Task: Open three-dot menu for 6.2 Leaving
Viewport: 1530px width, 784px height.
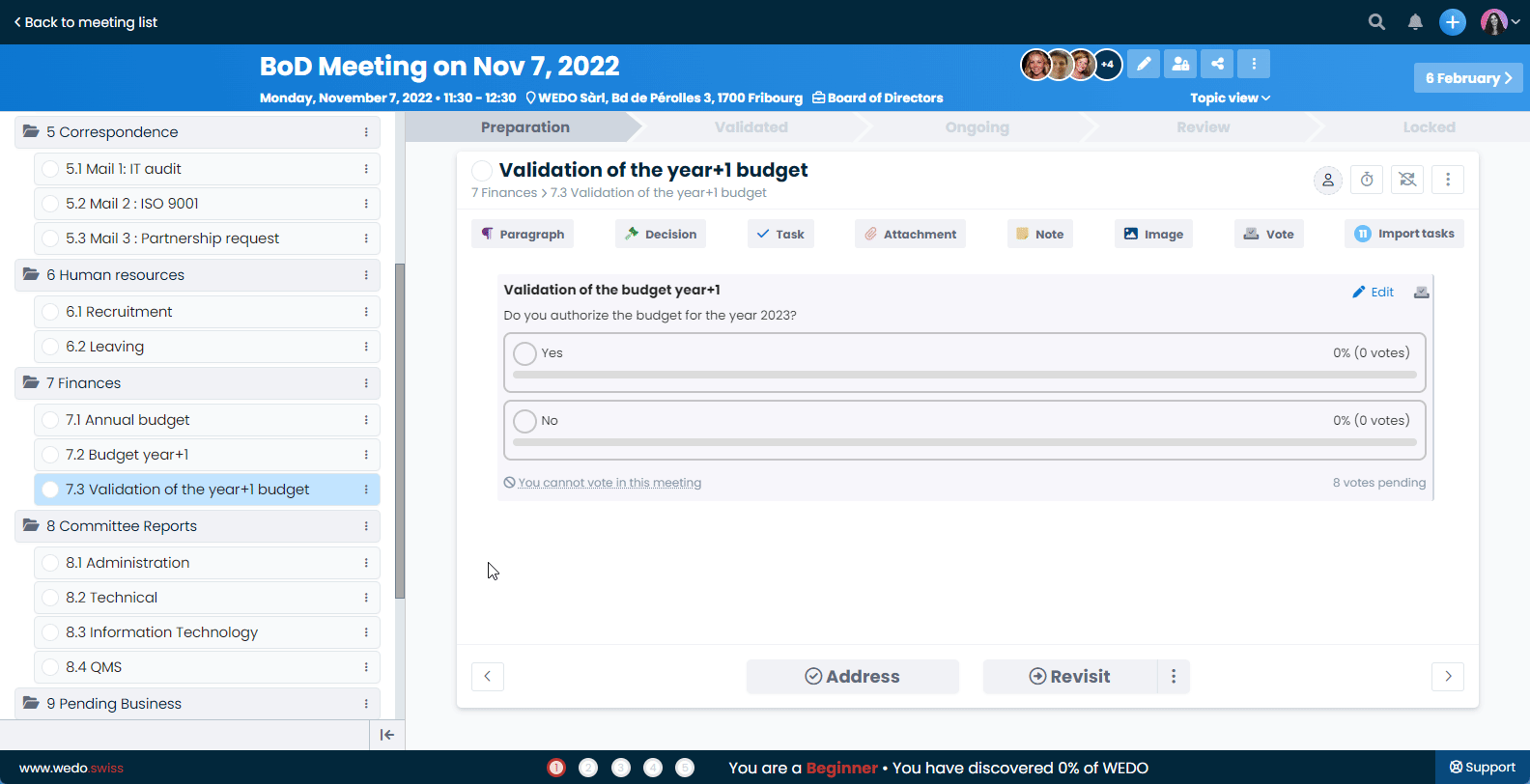Action: point(366,347)
